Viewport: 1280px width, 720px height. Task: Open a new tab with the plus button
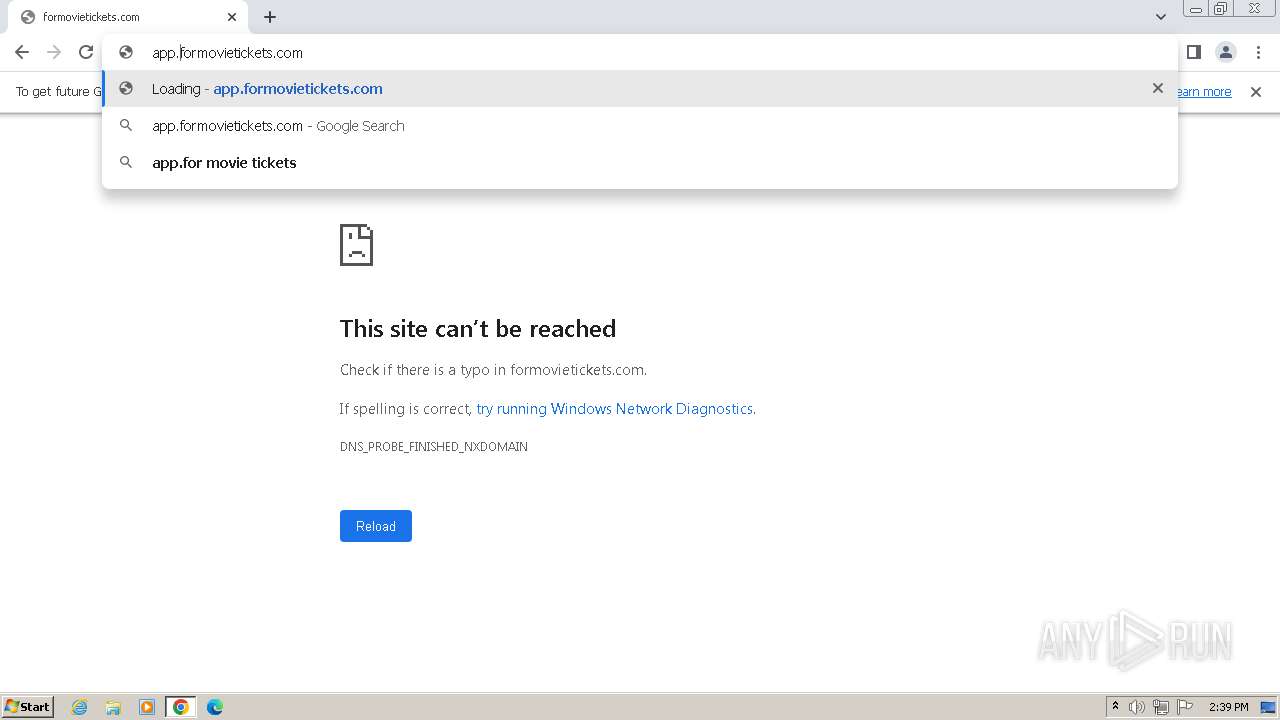270,17
